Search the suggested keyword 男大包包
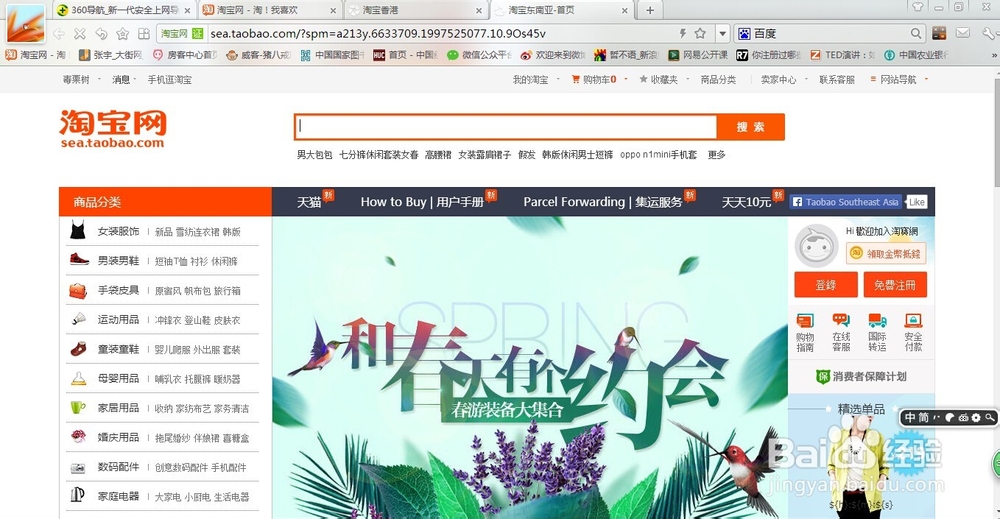Viewport: 1000px width, 519px height. [x=314, y=155]
